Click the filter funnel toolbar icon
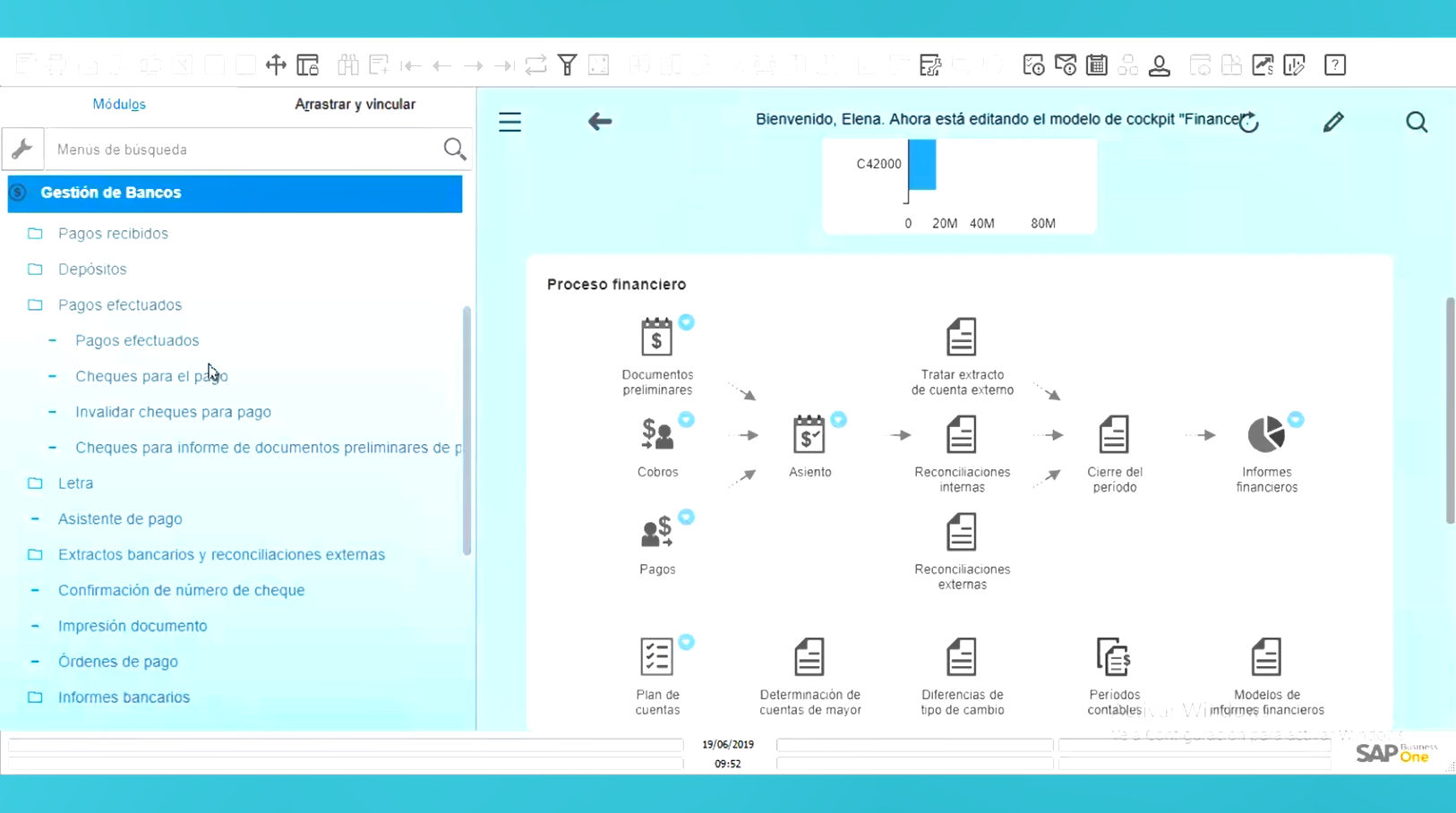The height and width of the screenshot is (813, 1456). pos(567,65)
